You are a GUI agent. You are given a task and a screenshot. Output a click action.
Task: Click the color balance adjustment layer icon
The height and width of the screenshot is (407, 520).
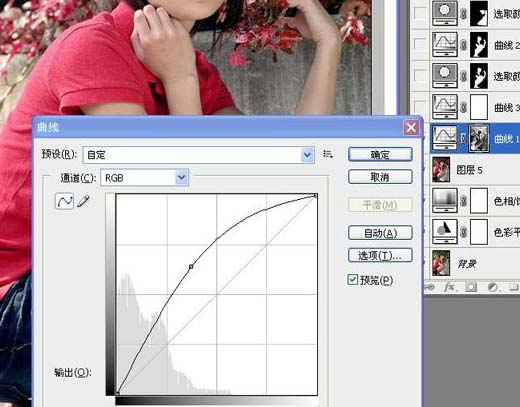point(445,232)
